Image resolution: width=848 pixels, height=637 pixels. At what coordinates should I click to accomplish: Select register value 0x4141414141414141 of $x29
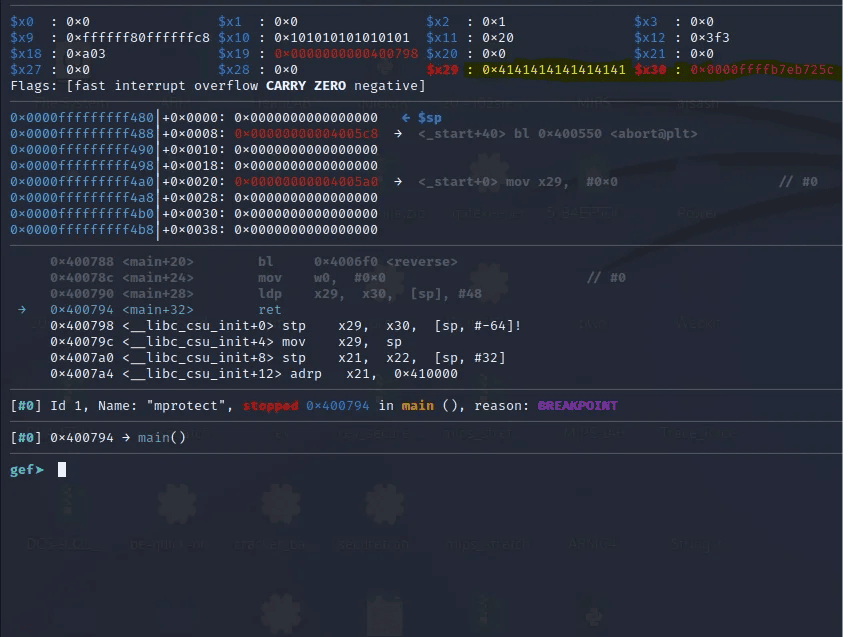pos(554,70)
